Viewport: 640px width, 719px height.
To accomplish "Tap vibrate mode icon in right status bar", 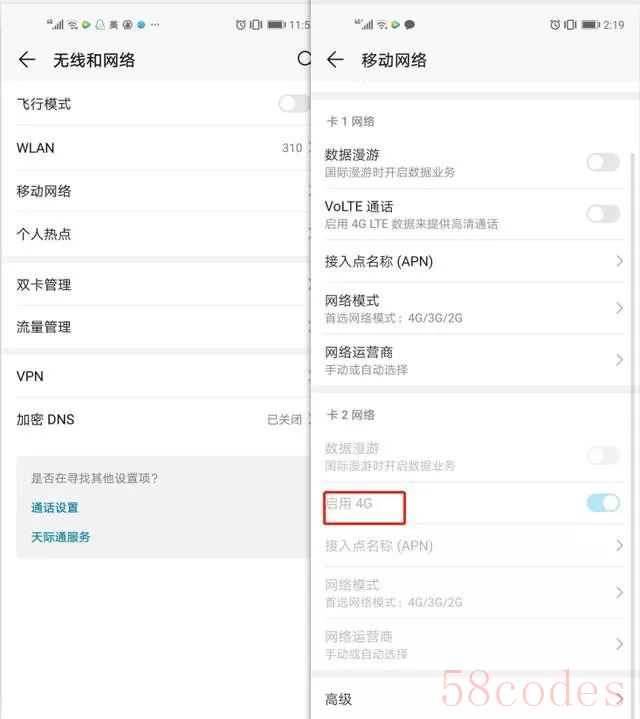I will 570,24.
